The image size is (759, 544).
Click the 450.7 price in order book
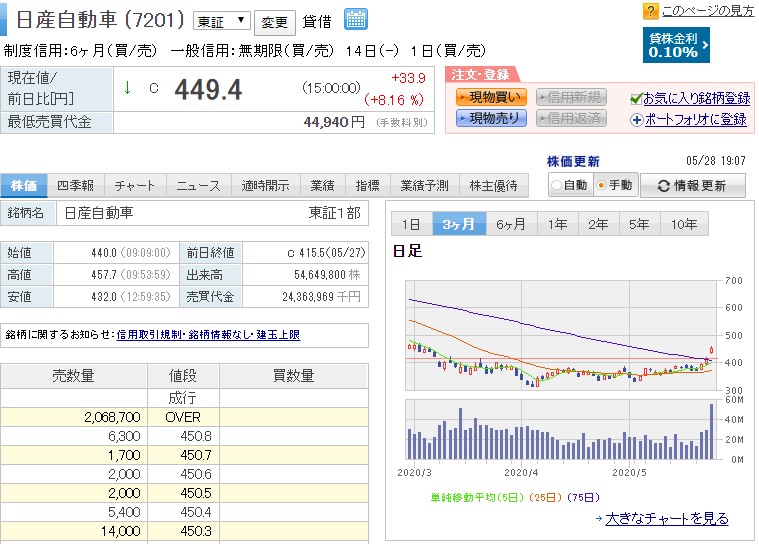196,455
